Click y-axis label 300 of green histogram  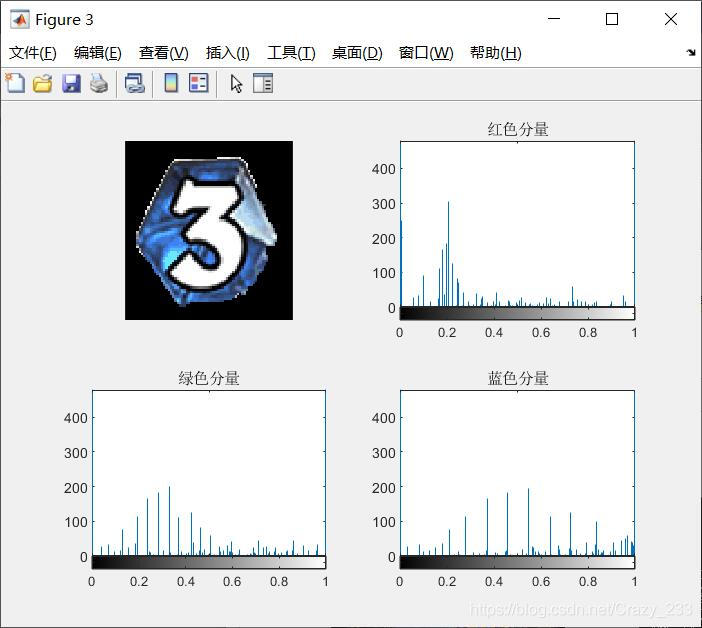(76, 453)
